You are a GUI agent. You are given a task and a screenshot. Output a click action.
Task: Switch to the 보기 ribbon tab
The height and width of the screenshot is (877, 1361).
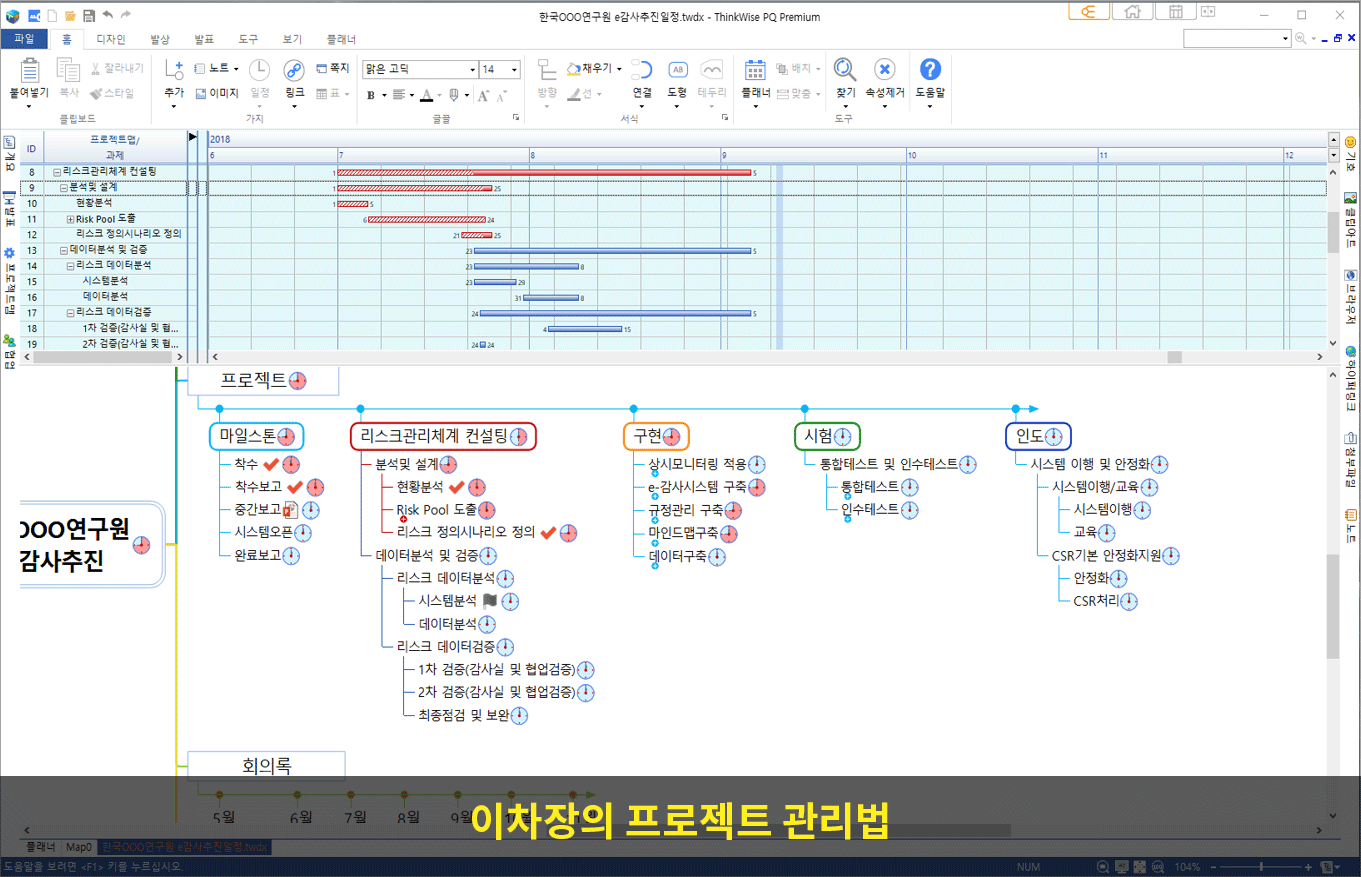pos(292,39)
